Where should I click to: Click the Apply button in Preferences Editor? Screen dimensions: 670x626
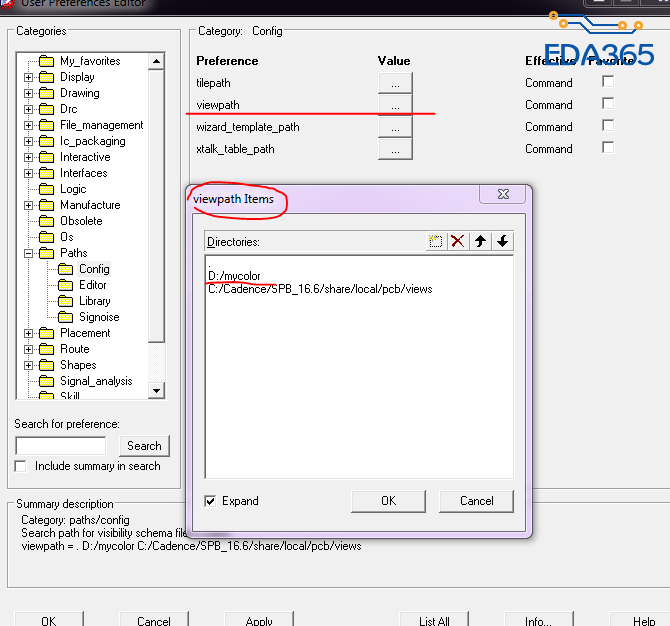[259, 620]
